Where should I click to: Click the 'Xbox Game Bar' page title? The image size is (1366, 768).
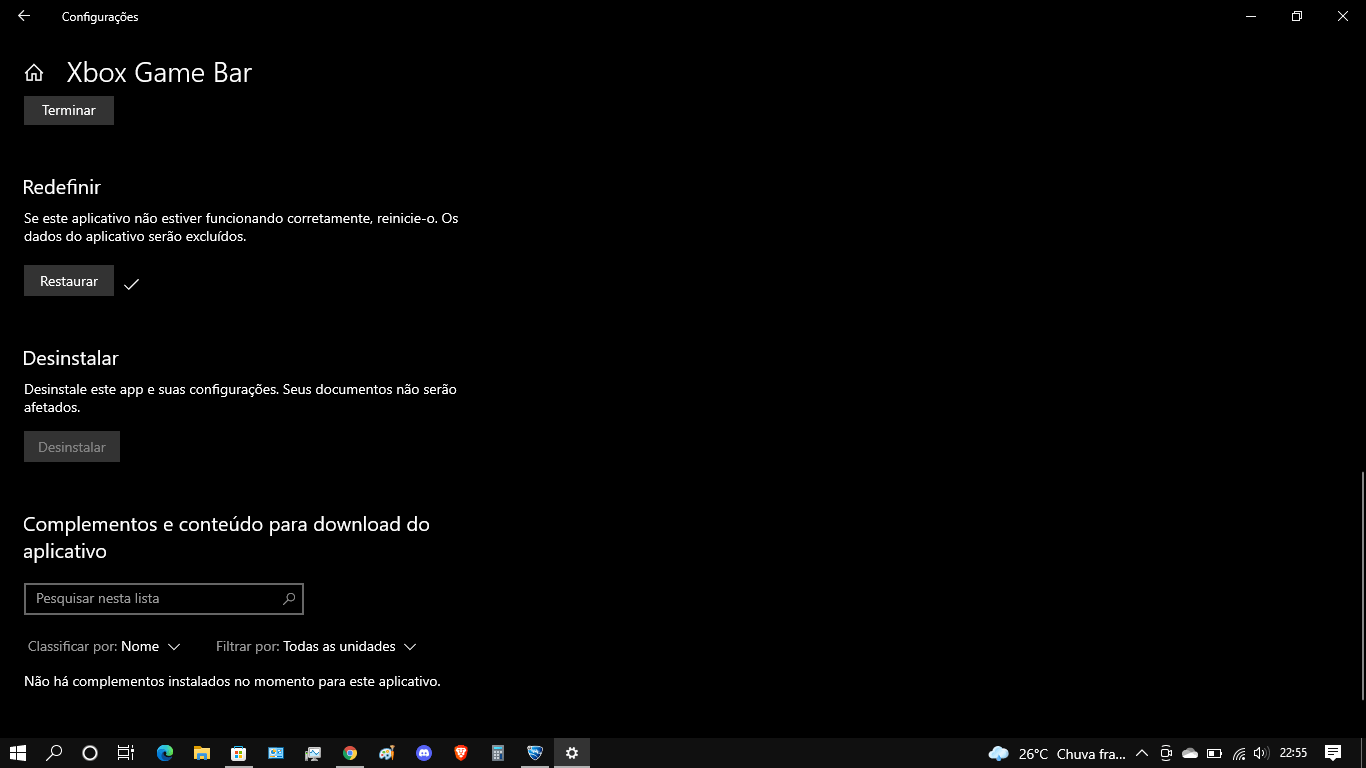pos(159,73)
